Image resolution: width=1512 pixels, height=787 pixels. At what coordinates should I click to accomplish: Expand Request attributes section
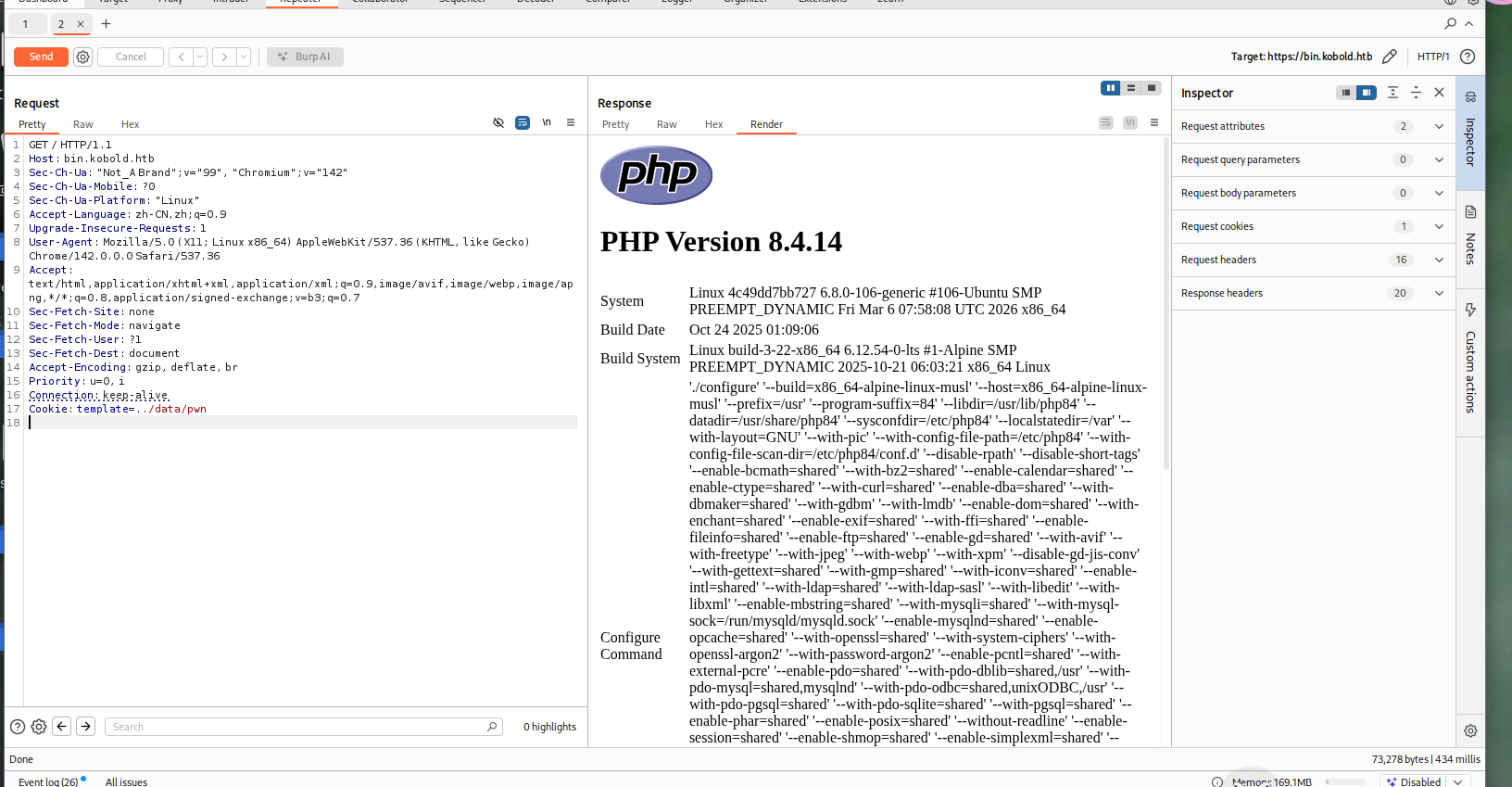(1439, 126)
